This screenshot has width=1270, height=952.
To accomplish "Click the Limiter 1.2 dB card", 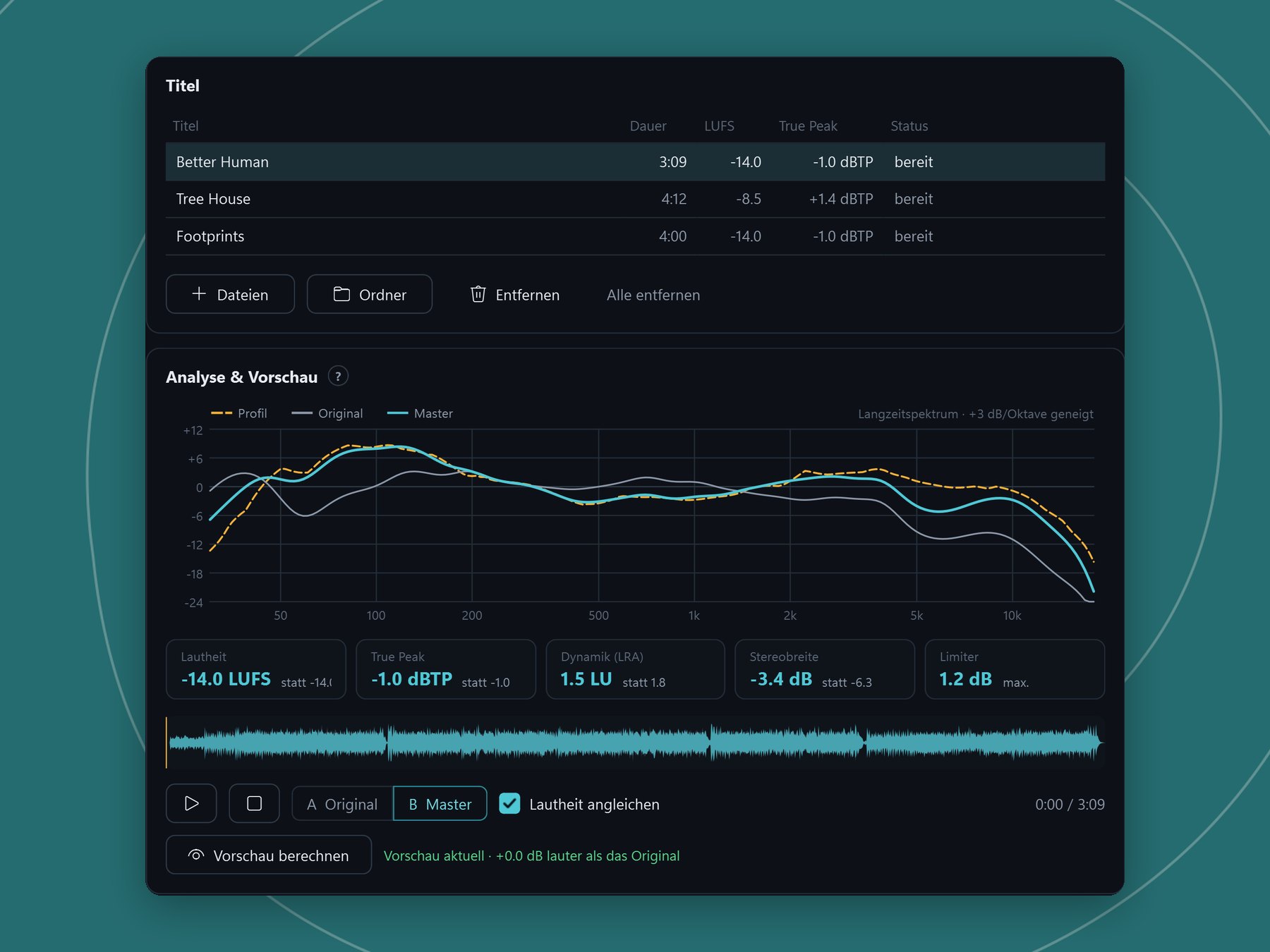I will coord(1015,669).
